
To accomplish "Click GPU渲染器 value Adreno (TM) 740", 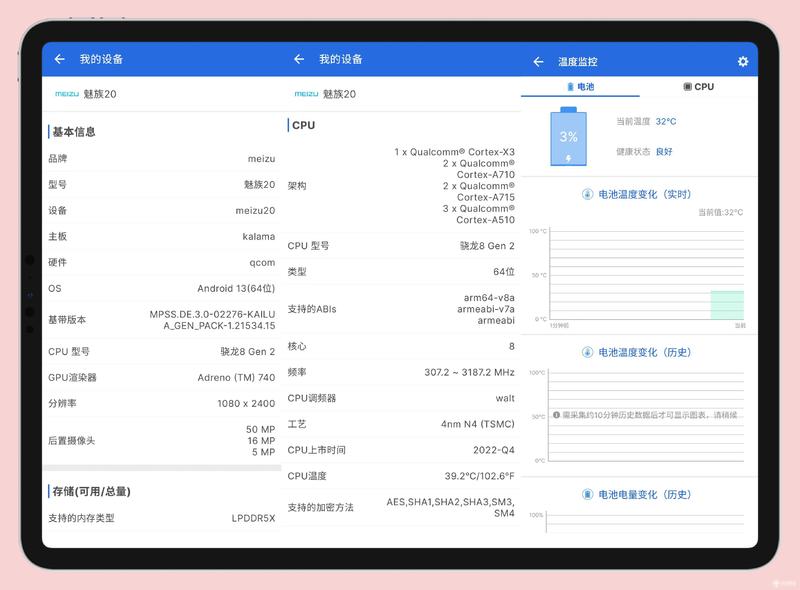I will point(236,378).
